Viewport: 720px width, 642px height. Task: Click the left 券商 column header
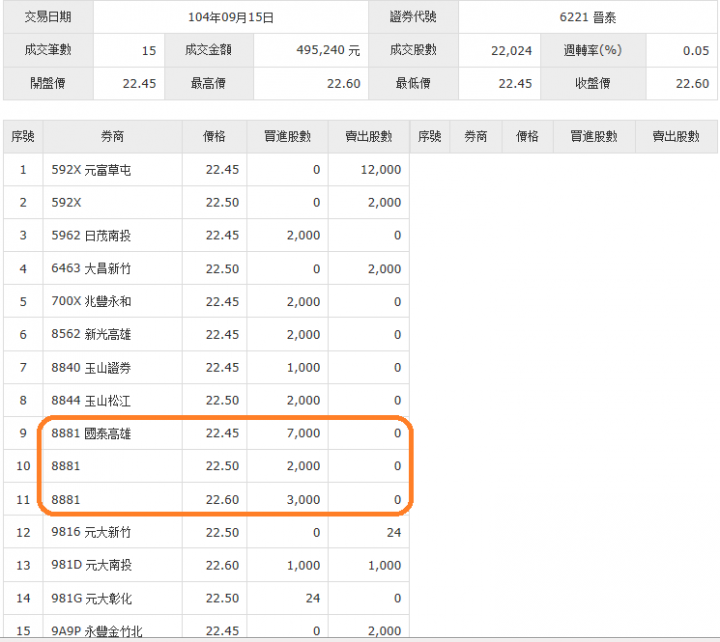[x=112, y=136]
